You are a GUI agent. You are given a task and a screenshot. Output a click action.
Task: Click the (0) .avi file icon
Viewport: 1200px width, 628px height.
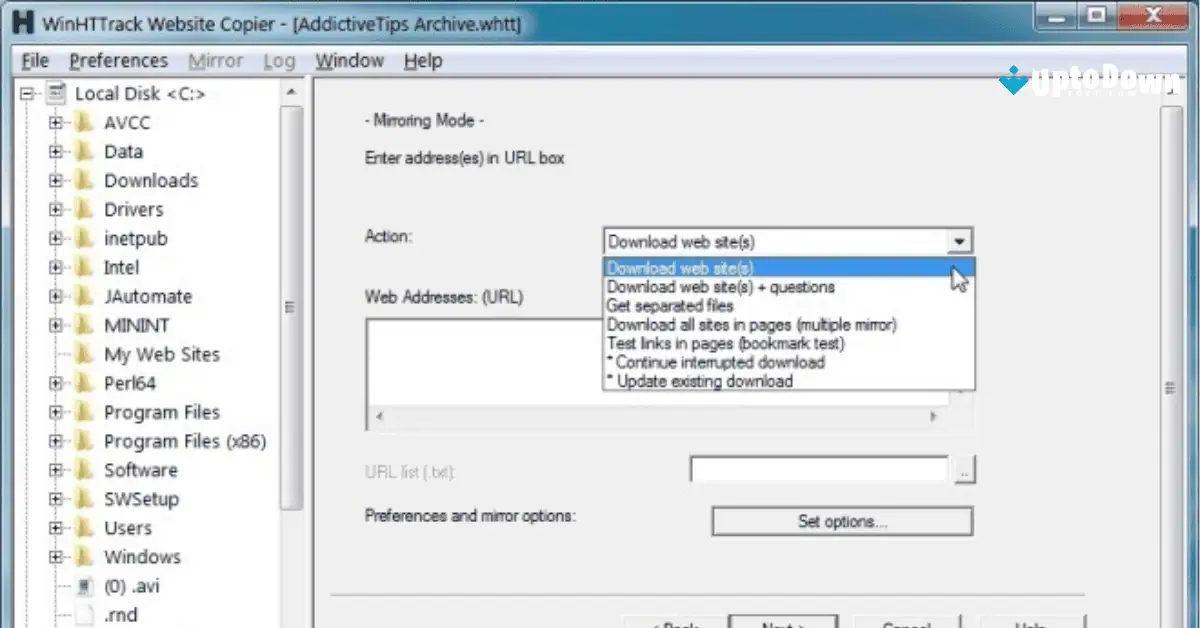(x=84, y=586)
